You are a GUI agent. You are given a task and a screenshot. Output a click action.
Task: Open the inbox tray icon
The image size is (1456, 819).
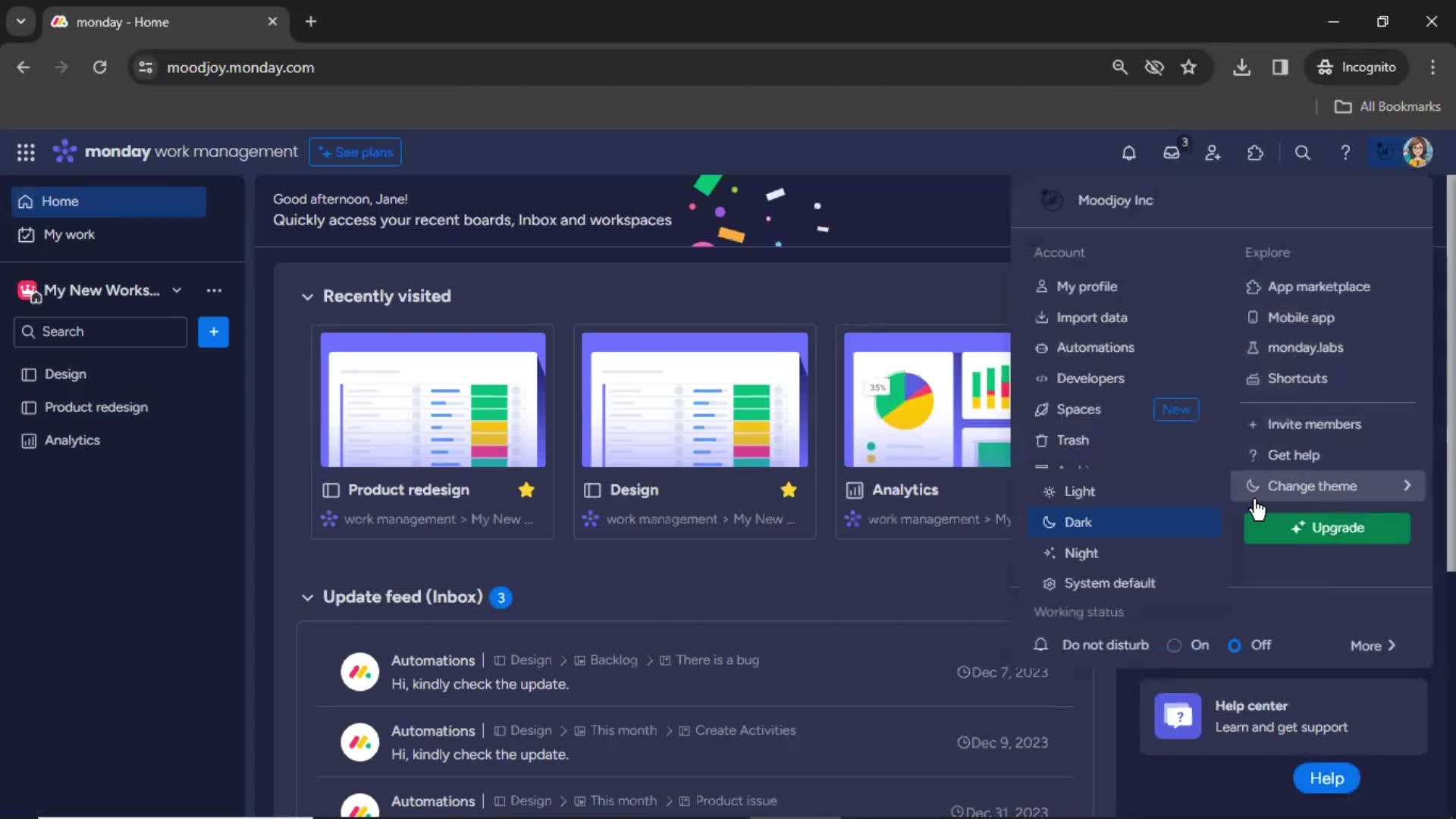[x=1172, y=152]
